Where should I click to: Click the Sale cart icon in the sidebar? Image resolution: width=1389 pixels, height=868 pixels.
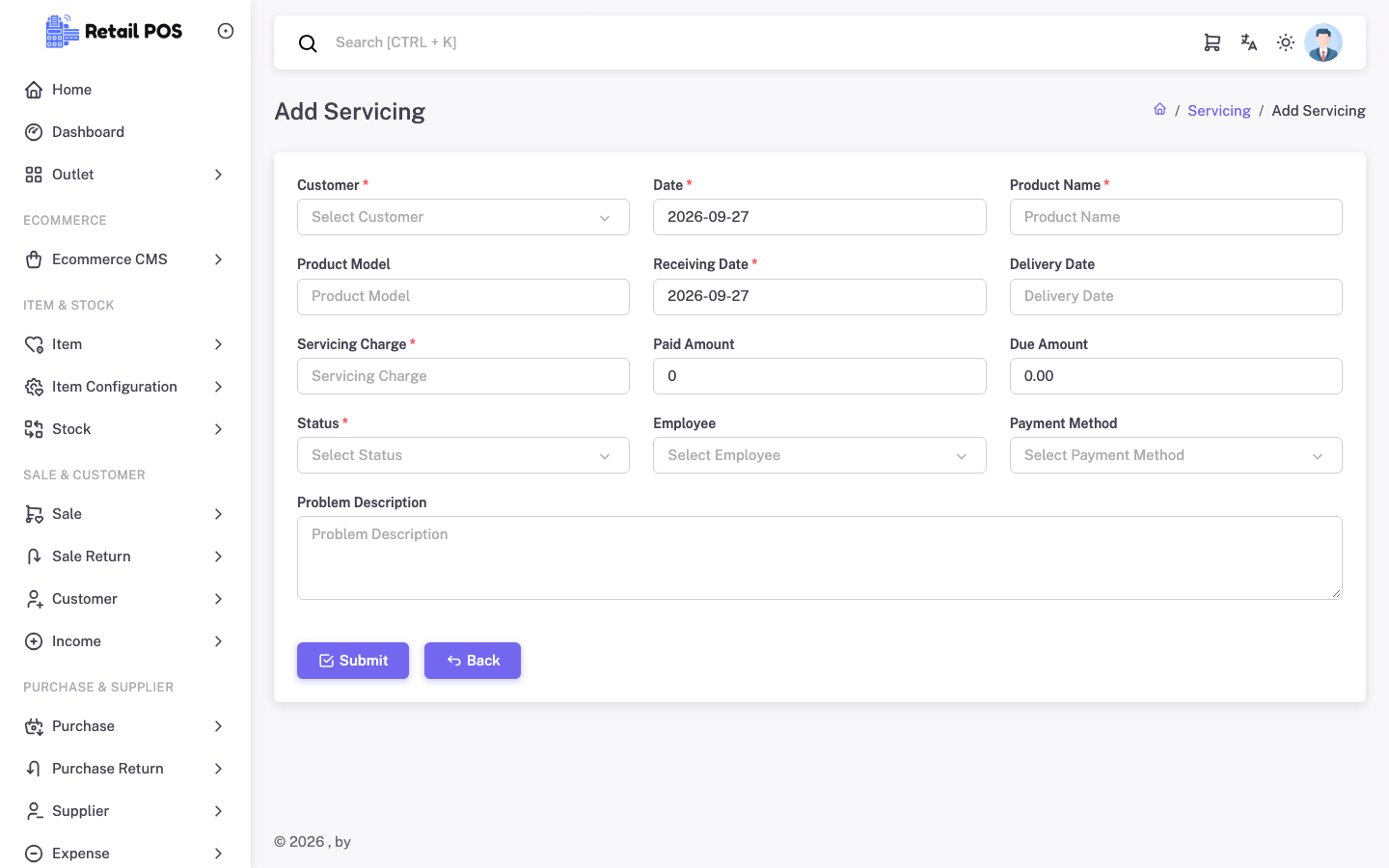[x=34, y=514]
